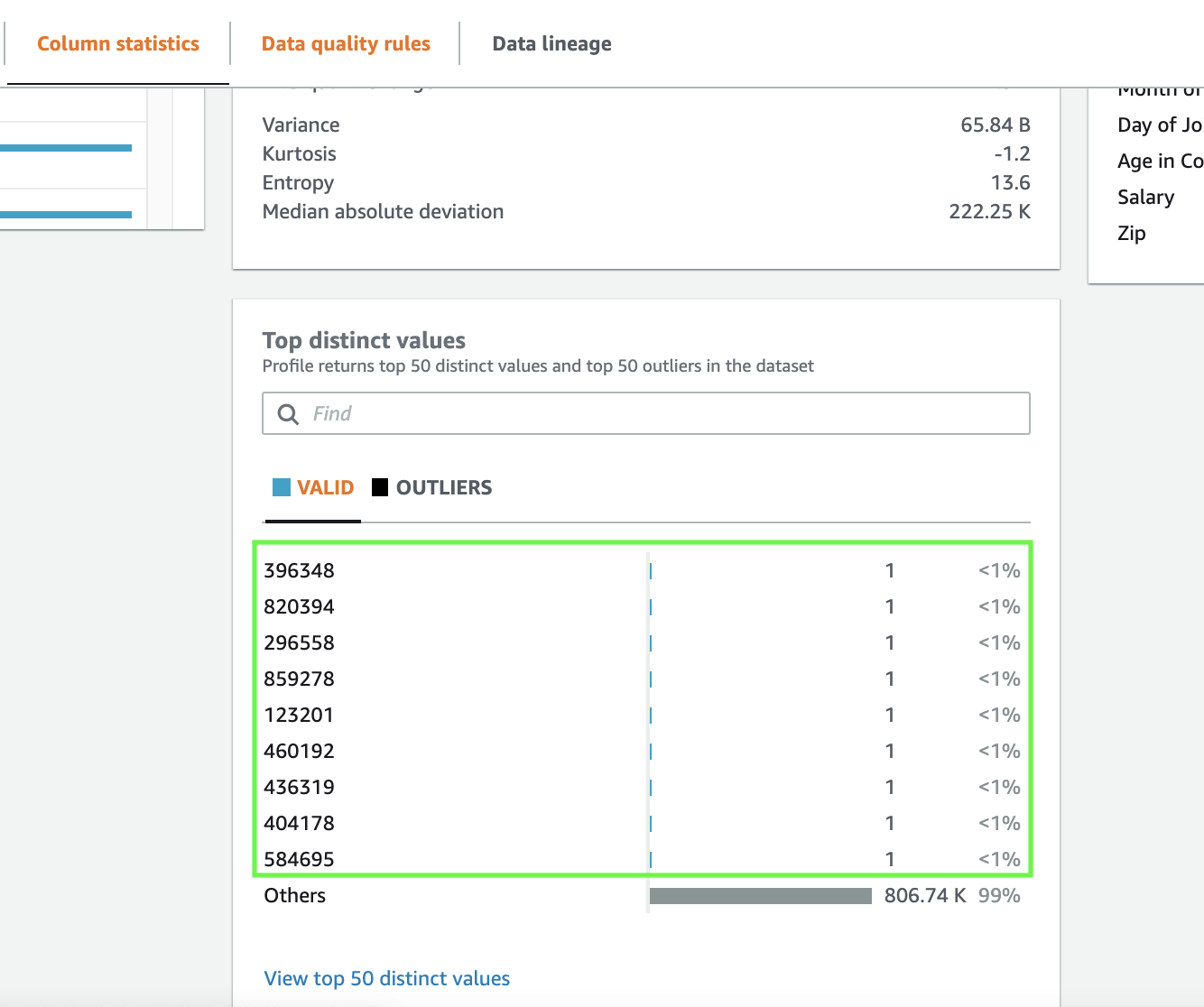Viewport: 1204px width, 1007px height.
Task: Click the Entropy statistic label
Action: pyautogui.click(x=298, y=182)
